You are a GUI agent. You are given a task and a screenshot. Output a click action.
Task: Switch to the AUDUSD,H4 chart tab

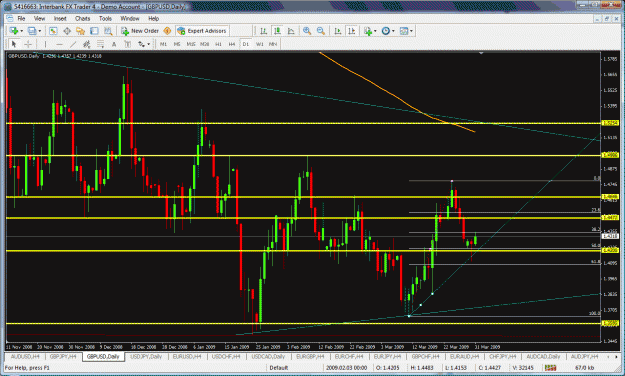pyautogui.click(x=25, y=356)
